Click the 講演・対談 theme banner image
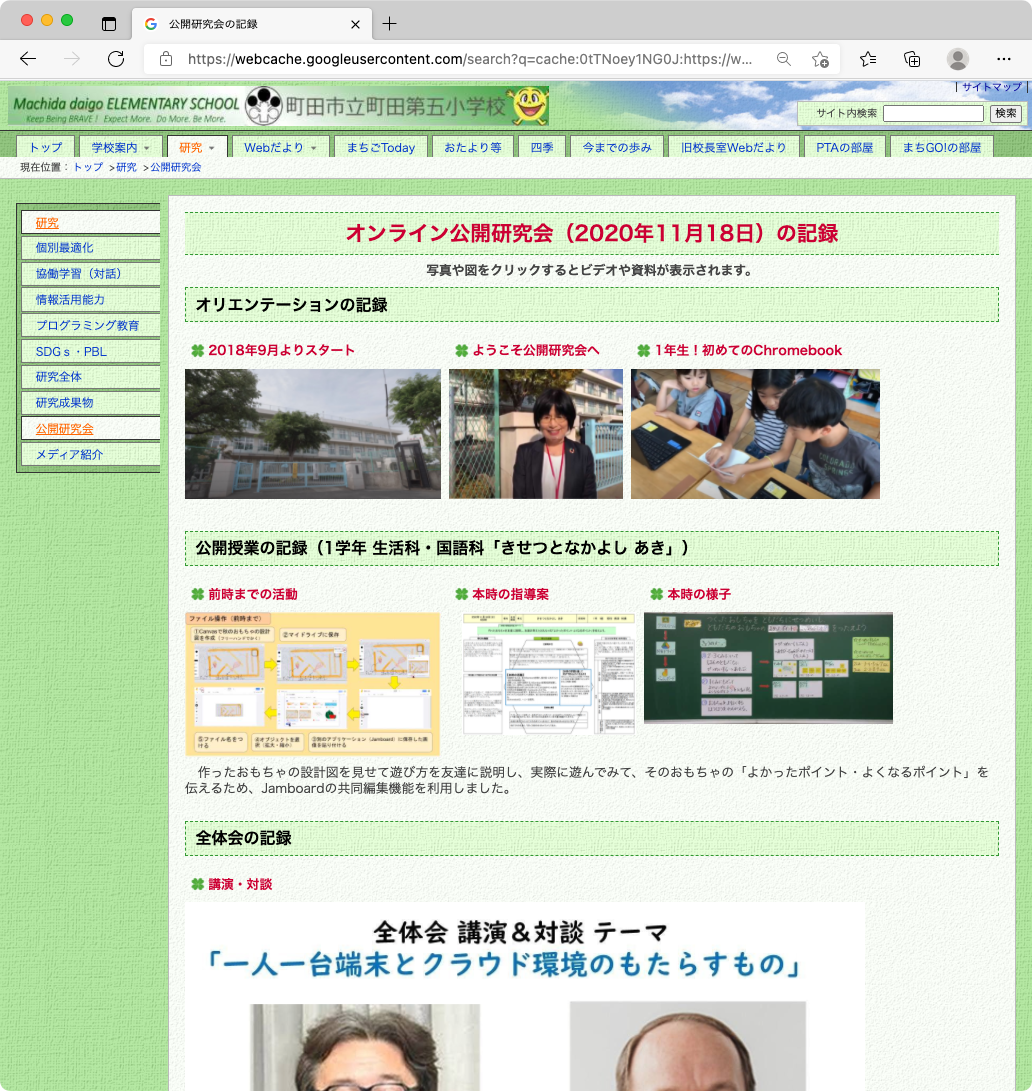This screenshot has width=1032, height=1091. 525,996
